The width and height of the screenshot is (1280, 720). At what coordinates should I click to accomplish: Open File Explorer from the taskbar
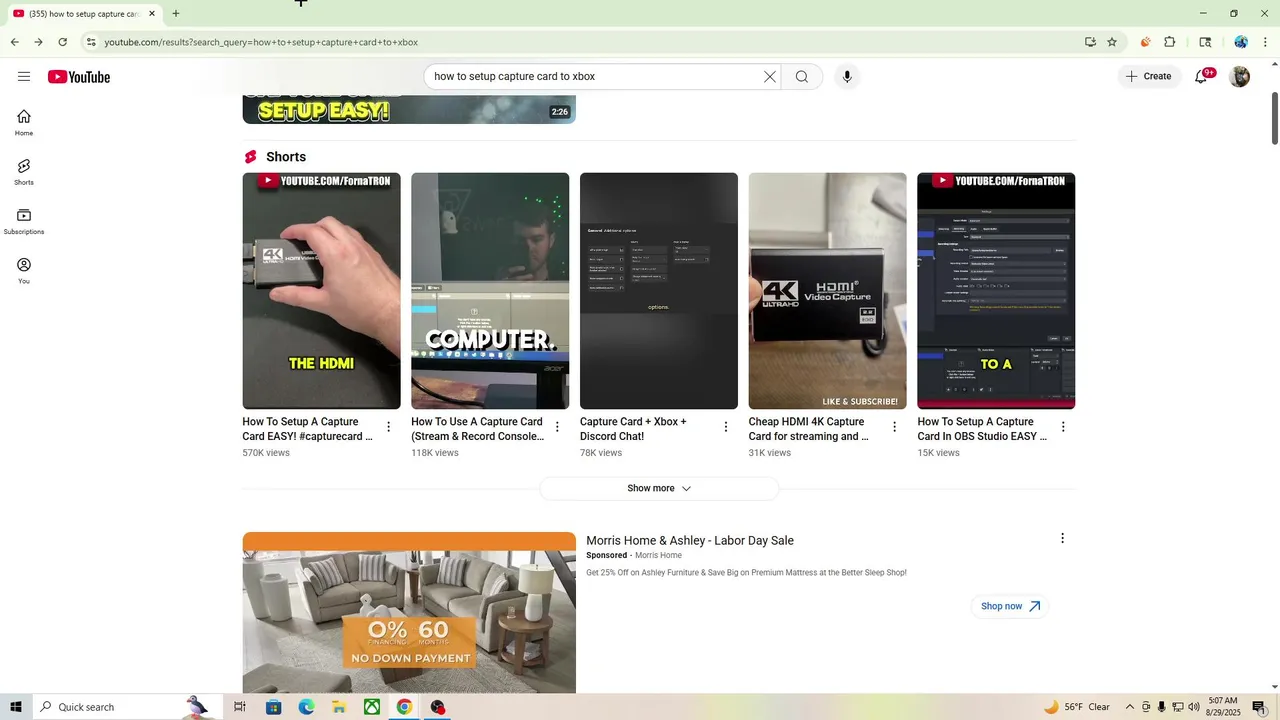[x=339, y=707]
